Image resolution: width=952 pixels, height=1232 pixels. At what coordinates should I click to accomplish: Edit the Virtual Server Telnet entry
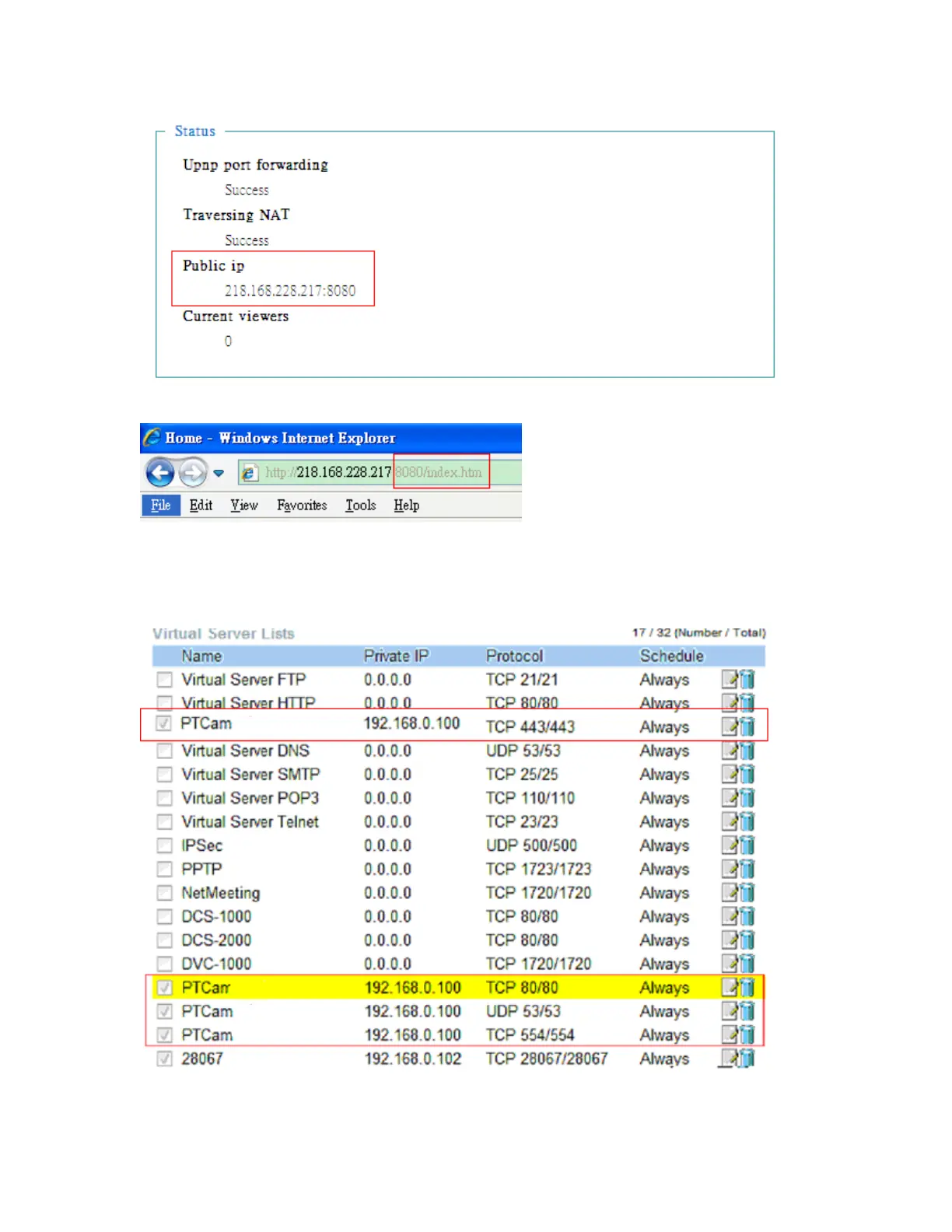pos(730,821)
